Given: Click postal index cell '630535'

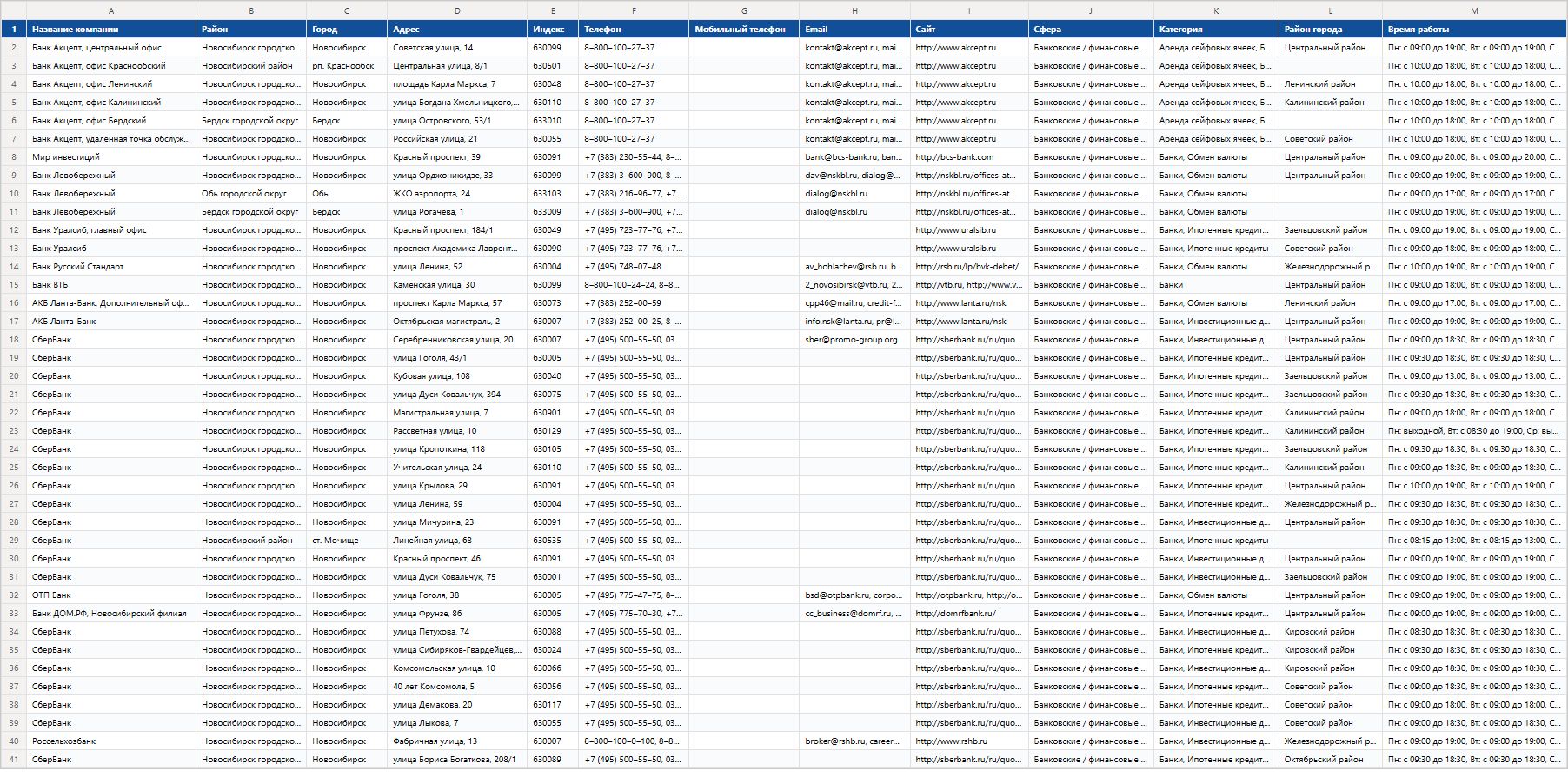Looking at the screenshot, I should (553, 541).
